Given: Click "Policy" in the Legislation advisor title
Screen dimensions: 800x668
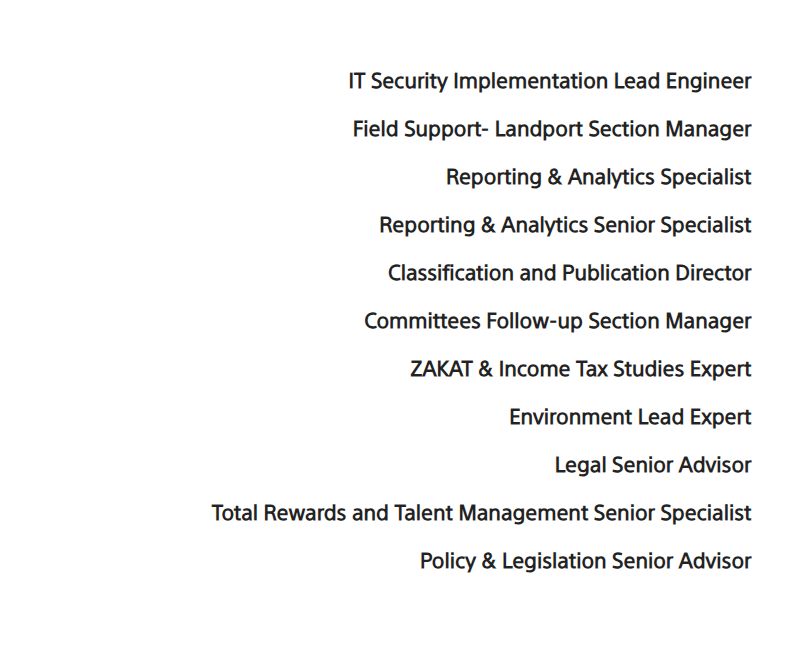Looking at the screenshot, I should point(447,561).
